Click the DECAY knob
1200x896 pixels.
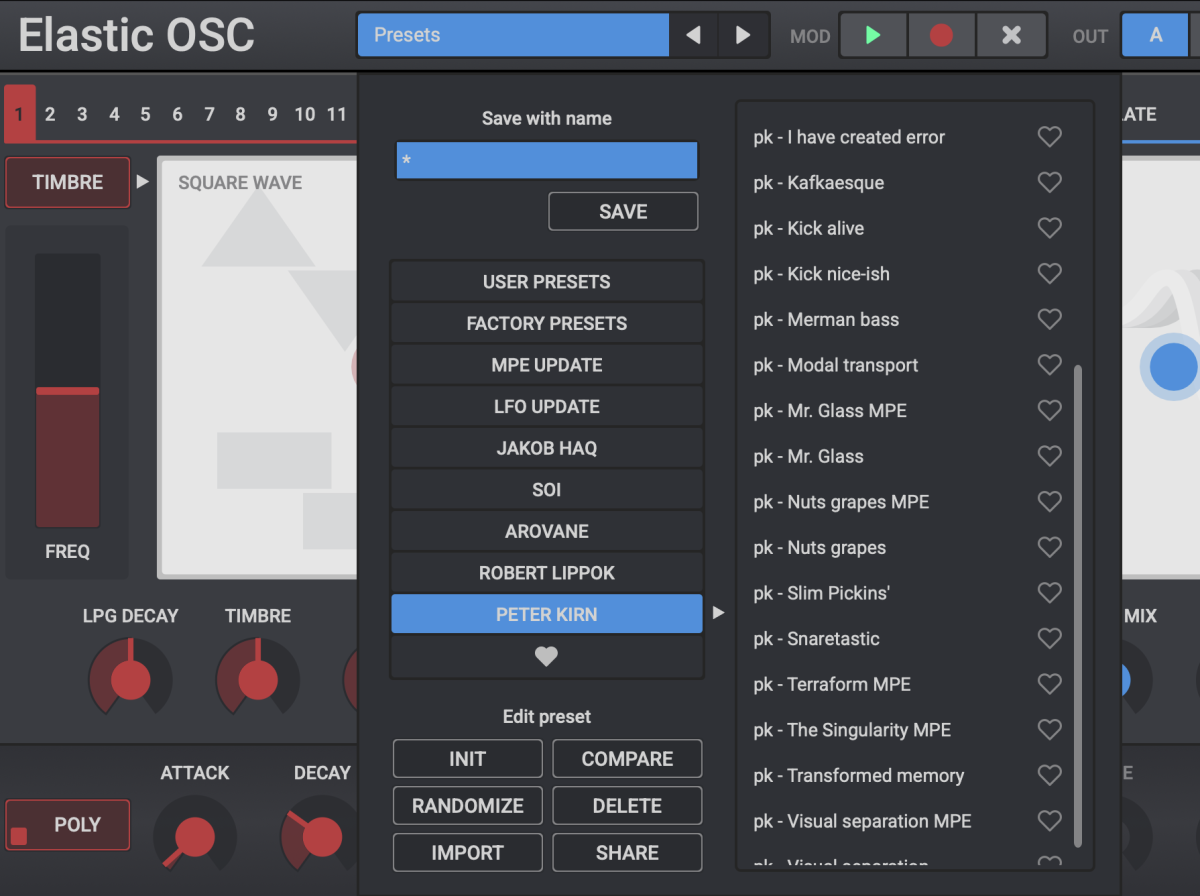click(x=321, y=836)
